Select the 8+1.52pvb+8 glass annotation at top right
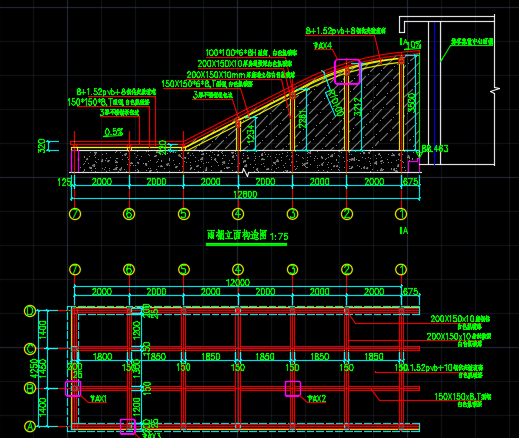 tap(345, 31)
